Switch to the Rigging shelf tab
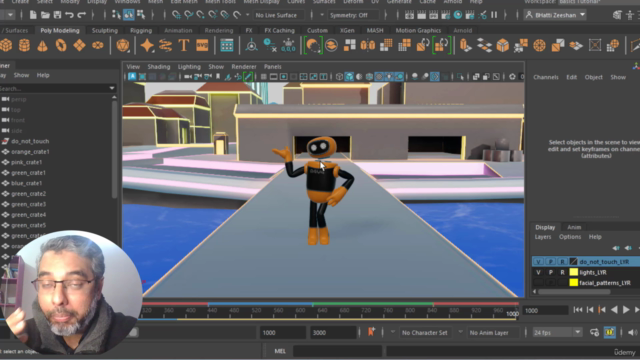 pyautogui.click(x=141, y=30)
